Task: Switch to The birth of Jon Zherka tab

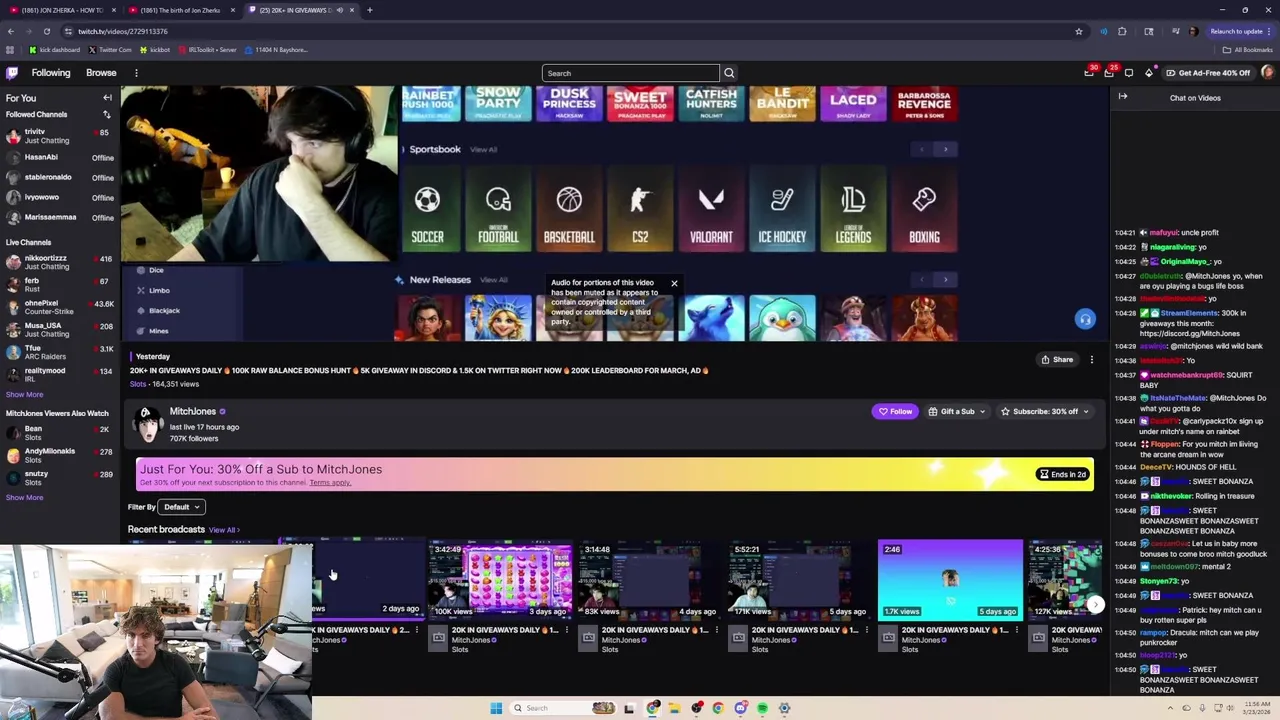Action: click(x=180, y=10)
